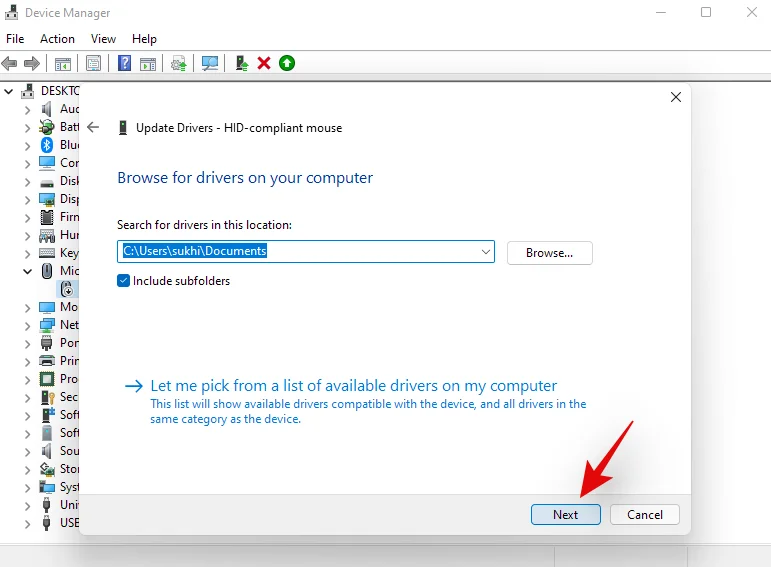Image resolution: width=771 pixels, height=567 pixels.
Task: Close the Update Drivers dialog
Action: tap(676, 97)
